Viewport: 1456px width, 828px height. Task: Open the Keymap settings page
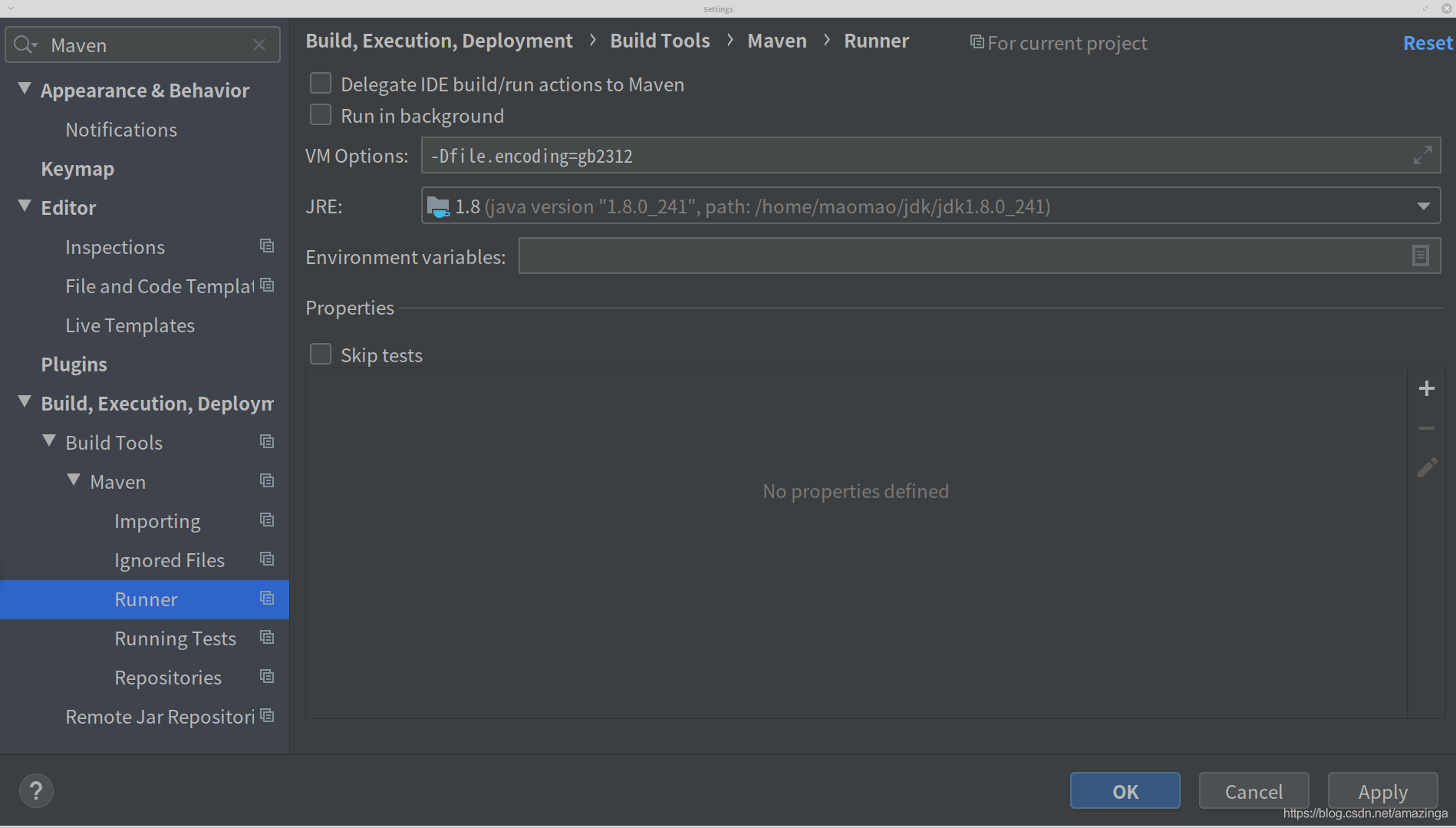click(77, 169)
